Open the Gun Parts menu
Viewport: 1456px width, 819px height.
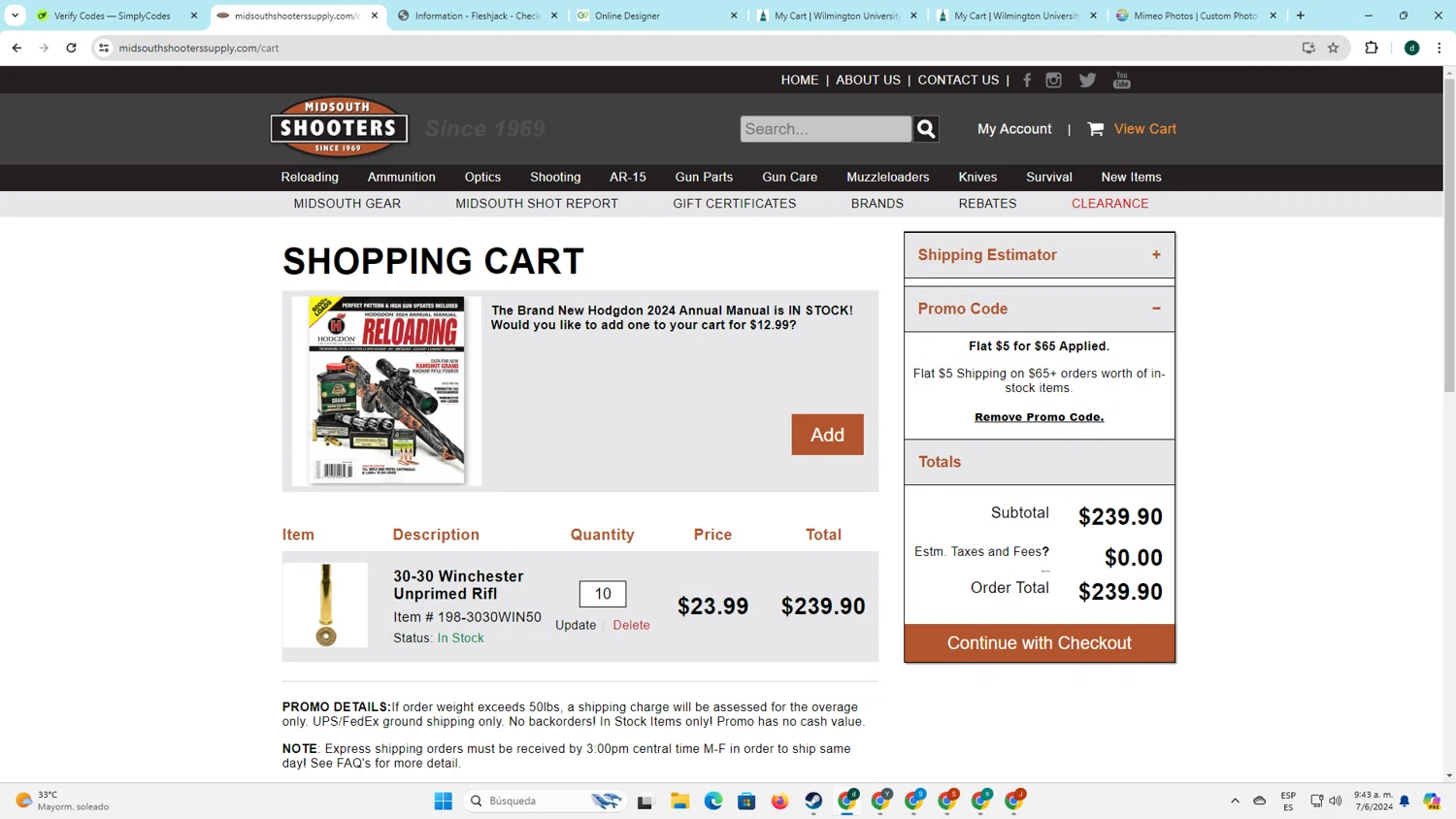click(x=704, y=178)
